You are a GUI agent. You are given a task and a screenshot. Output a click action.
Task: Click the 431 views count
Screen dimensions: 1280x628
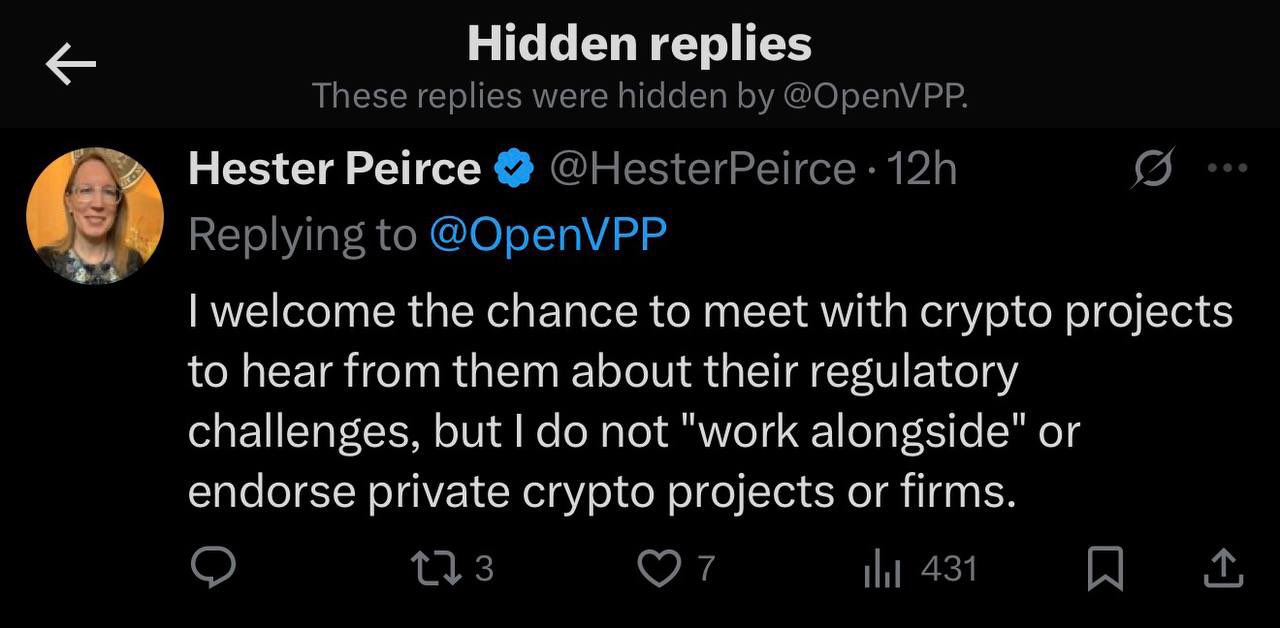tap(948, 569)
